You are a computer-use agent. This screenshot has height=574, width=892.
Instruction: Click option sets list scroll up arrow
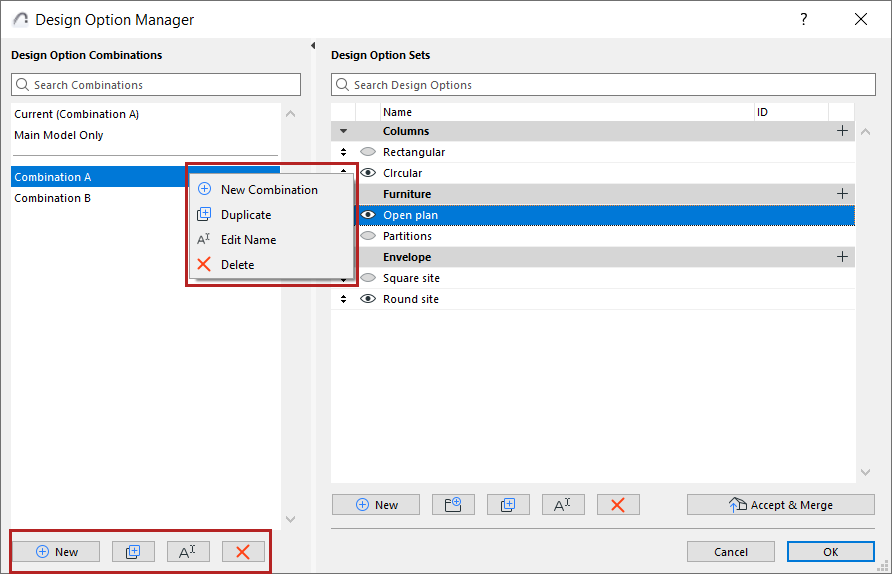865,131
